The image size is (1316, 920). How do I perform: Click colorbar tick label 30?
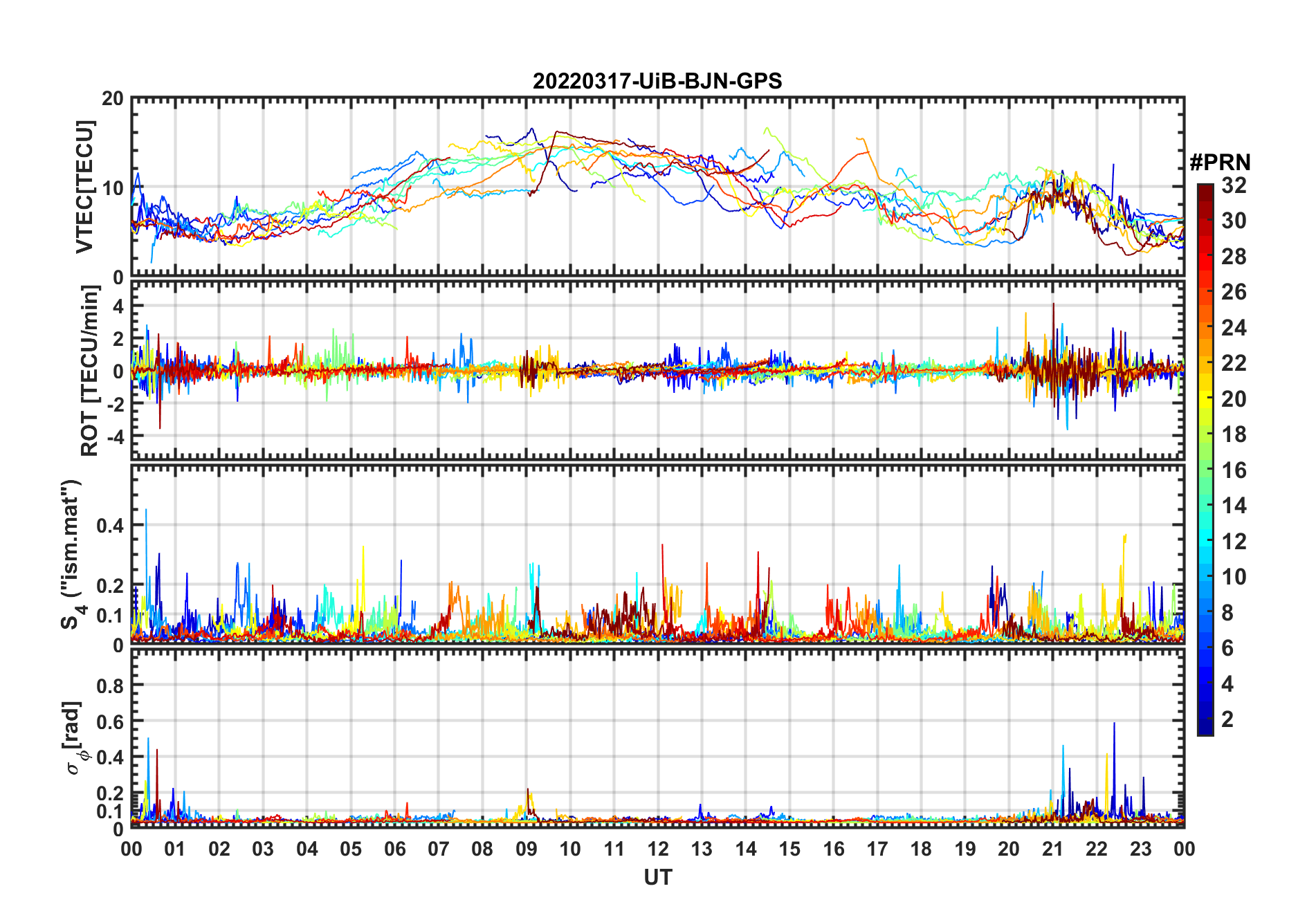tap(1234, 221)
